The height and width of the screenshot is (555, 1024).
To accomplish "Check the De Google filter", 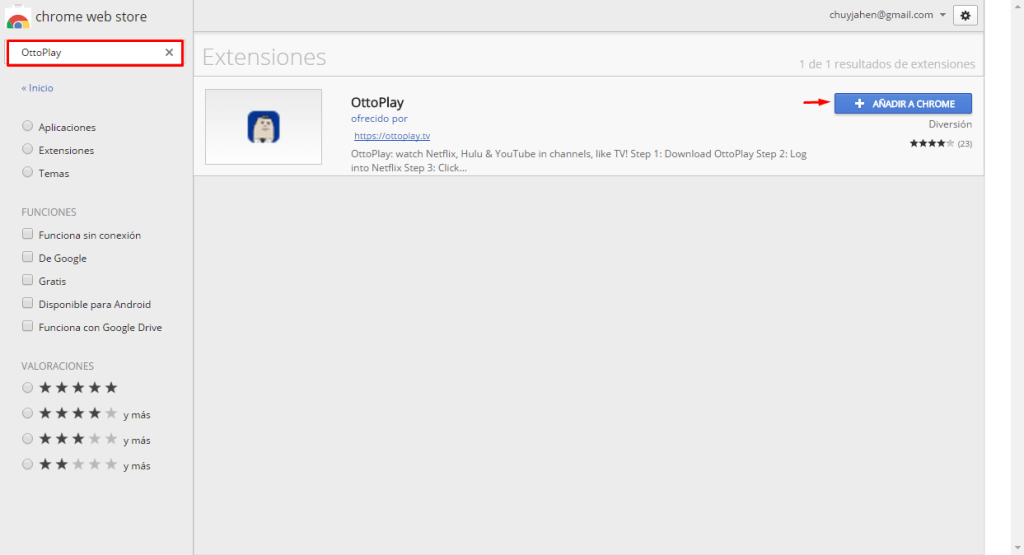I will 27,257.
